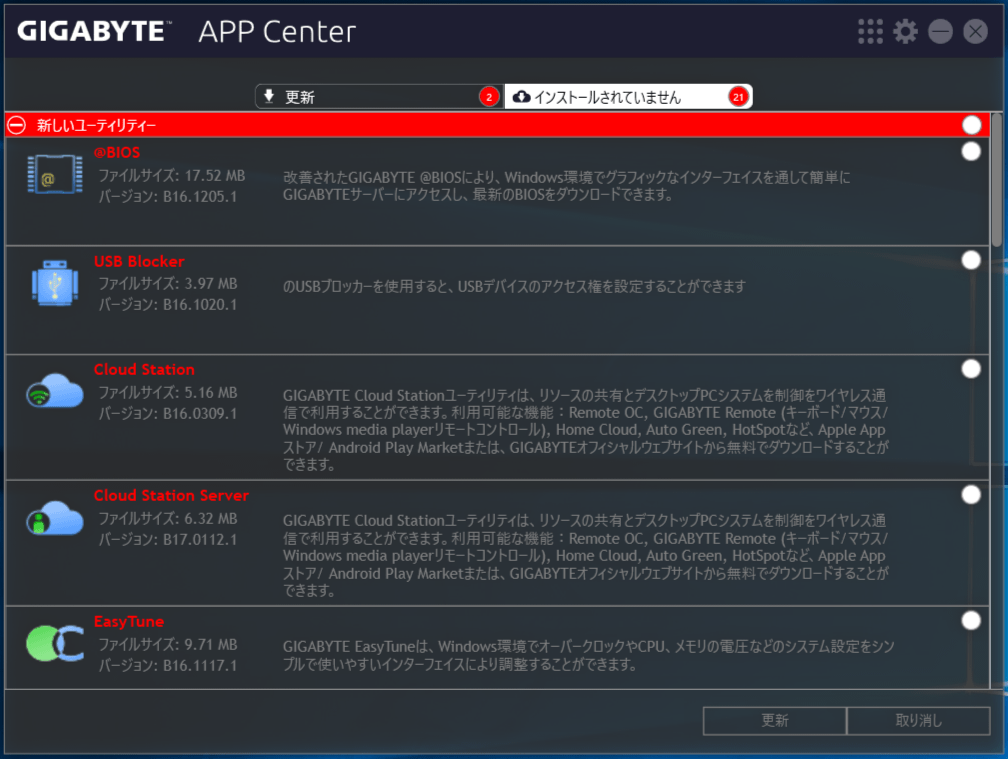Click the @BIOS description text

tap(566, 186)
